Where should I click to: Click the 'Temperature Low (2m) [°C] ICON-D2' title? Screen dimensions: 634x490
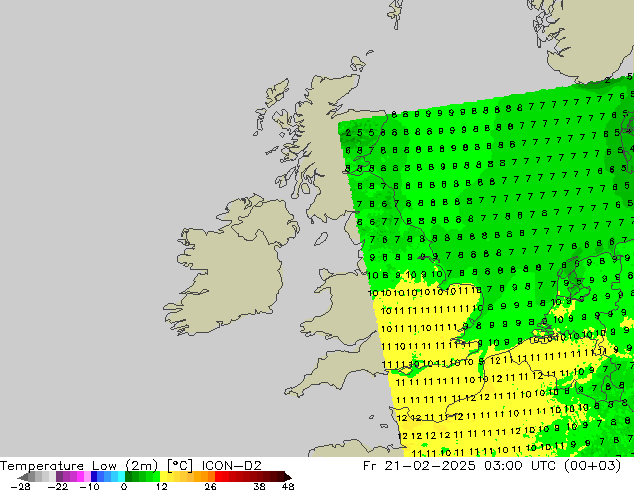click(x=131, y=466)
